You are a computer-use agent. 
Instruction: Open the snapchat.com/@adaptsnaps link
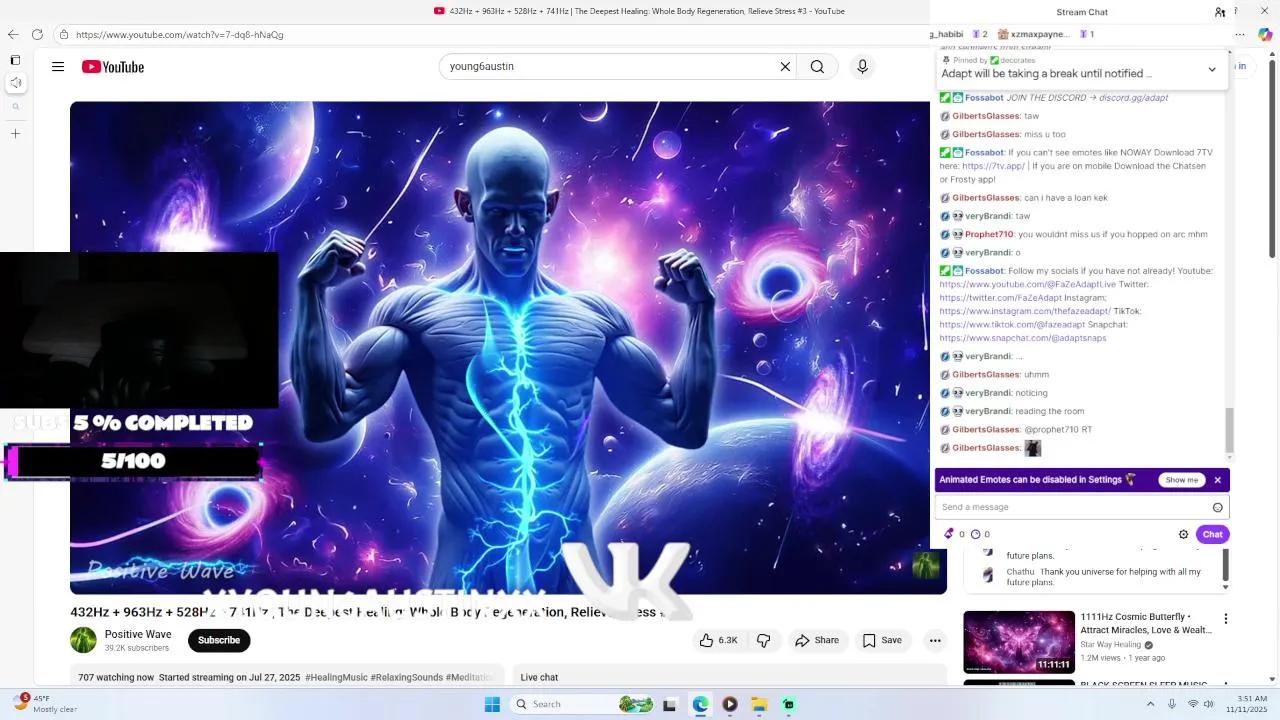point(1023,338)
